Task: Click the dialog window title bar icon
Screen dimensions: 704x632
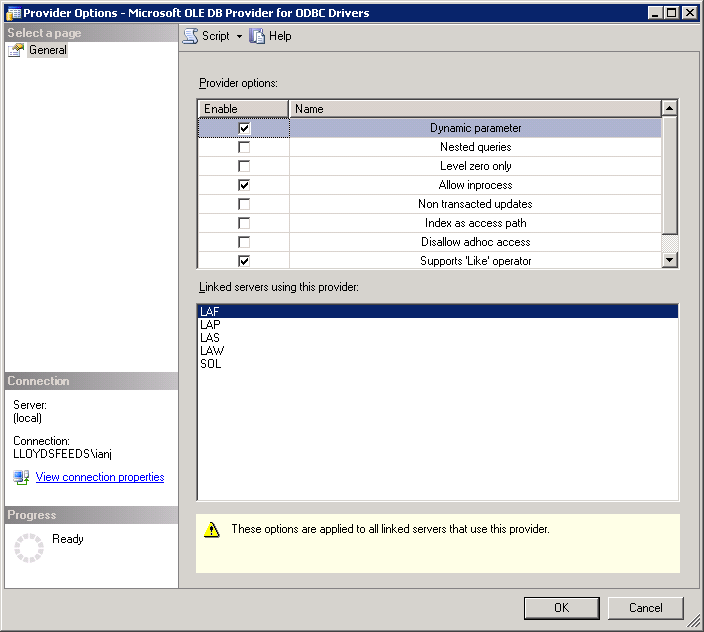Action: coord(12,12)
